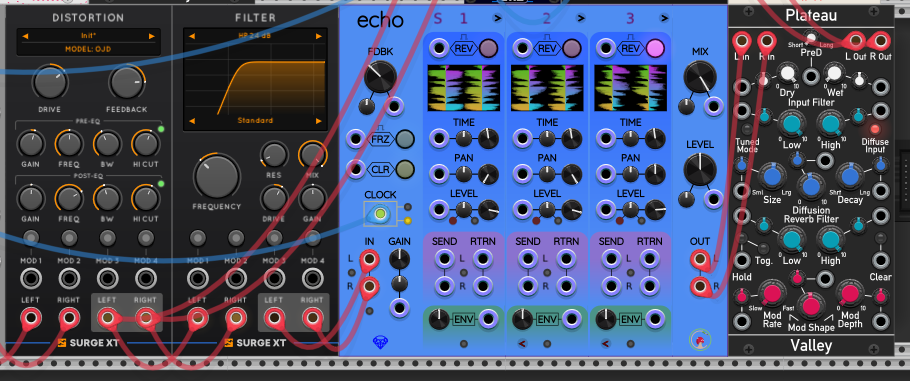910x381 pixels.
Task: Toggle tap 1 REV reverse button
Action: click(x=489, y=48)
